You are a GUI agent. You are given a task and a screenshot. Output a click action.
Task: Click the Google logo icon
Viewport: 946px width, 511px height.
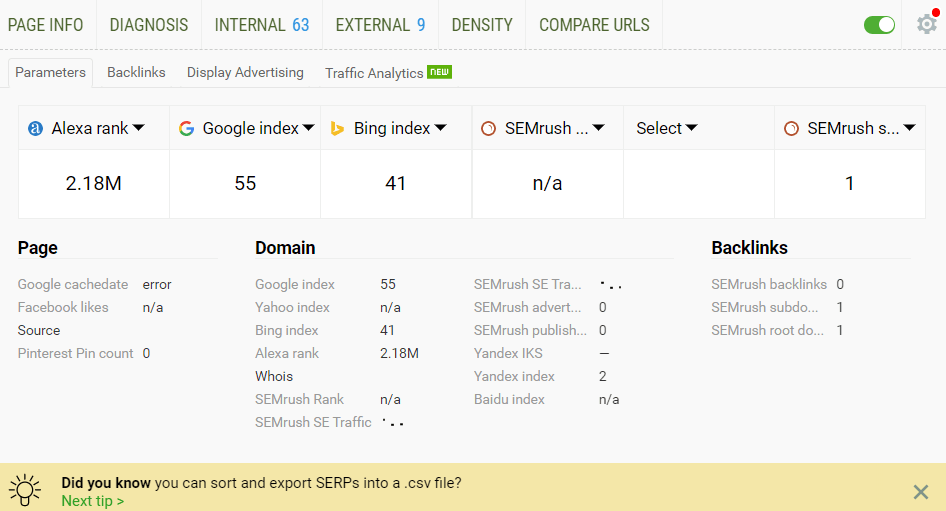(x=186, y=129)
